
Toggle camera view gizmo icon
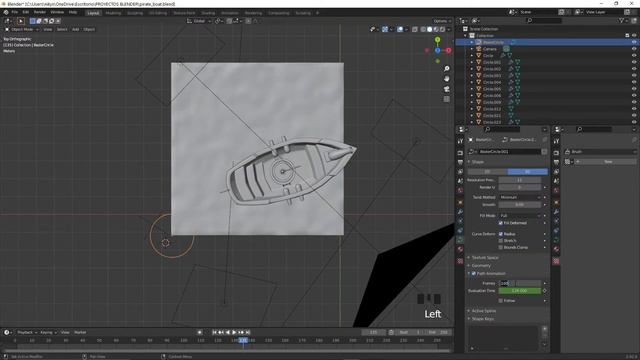coord(447,89)
